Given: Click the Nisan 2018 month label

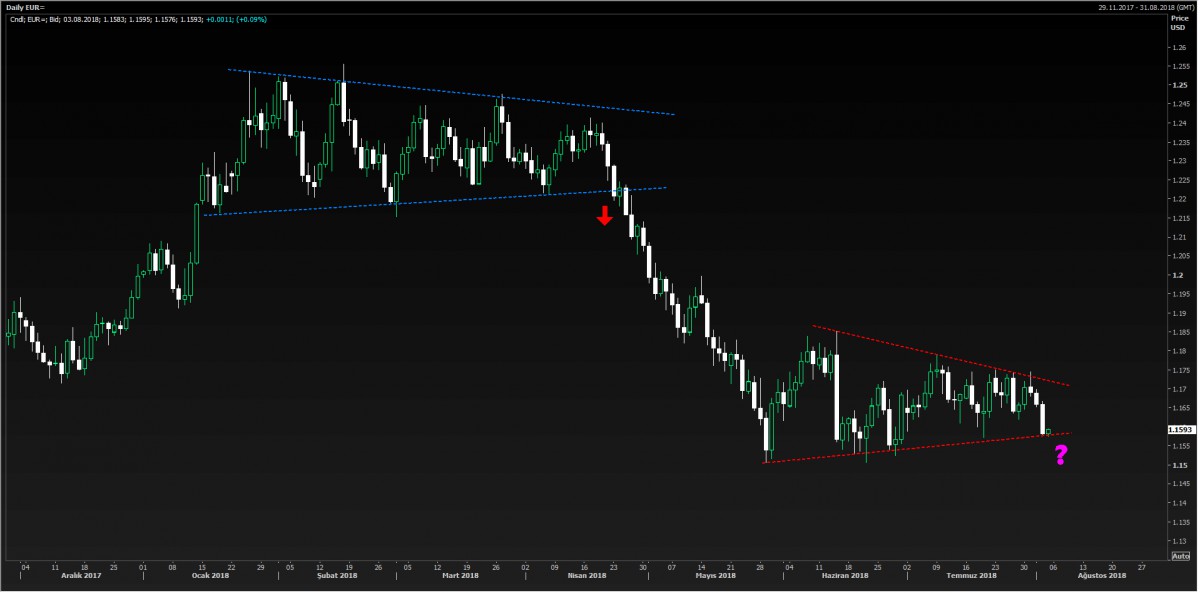Looking at the screenshot, I should click(586, 576).
